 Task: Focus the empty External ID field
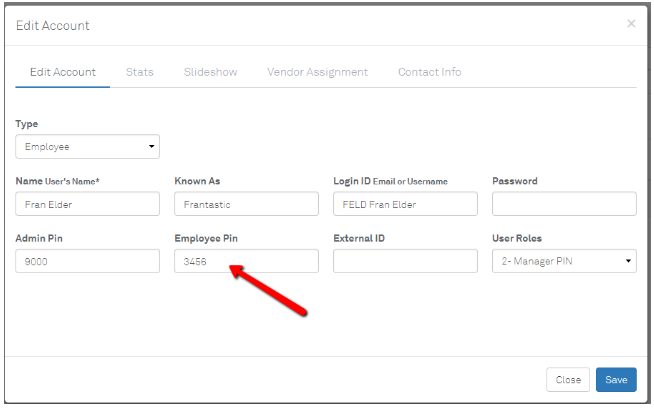point(405,261)
